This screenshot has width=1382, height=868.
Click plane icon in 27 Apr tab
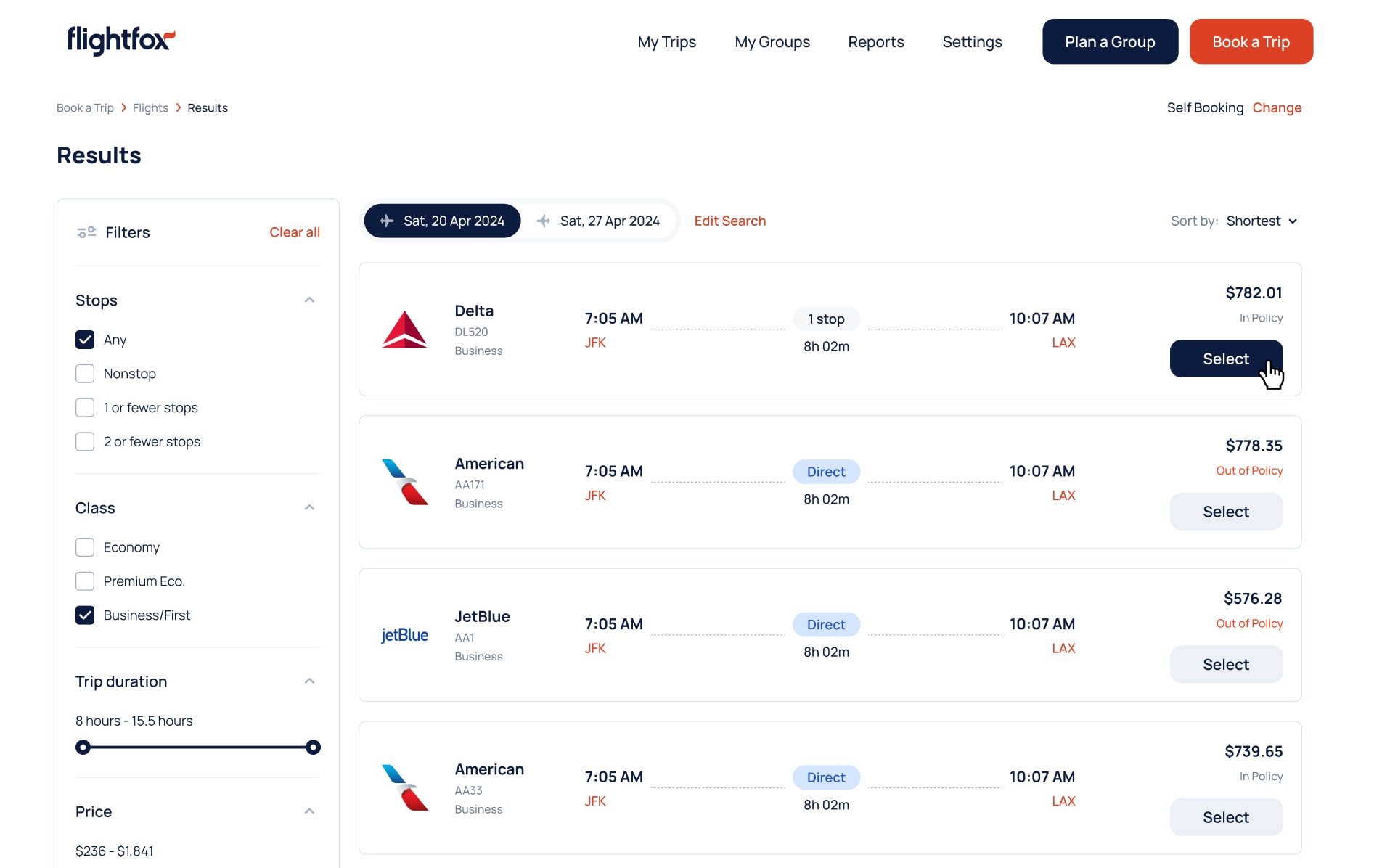544,221
